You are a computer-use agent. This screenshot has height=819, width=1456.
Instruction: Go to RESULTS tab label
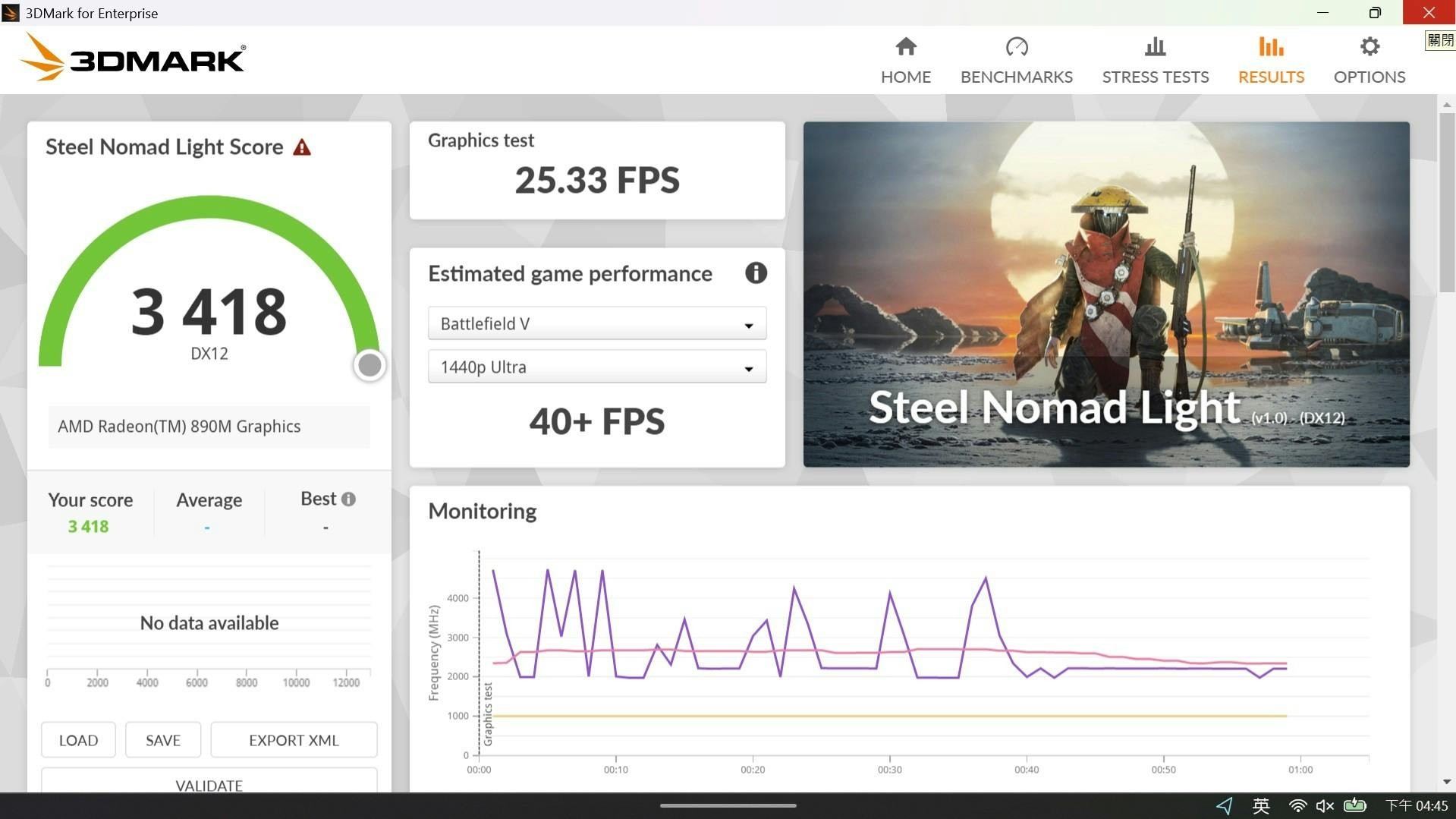pyautogui.click(x=1271, y=77)
